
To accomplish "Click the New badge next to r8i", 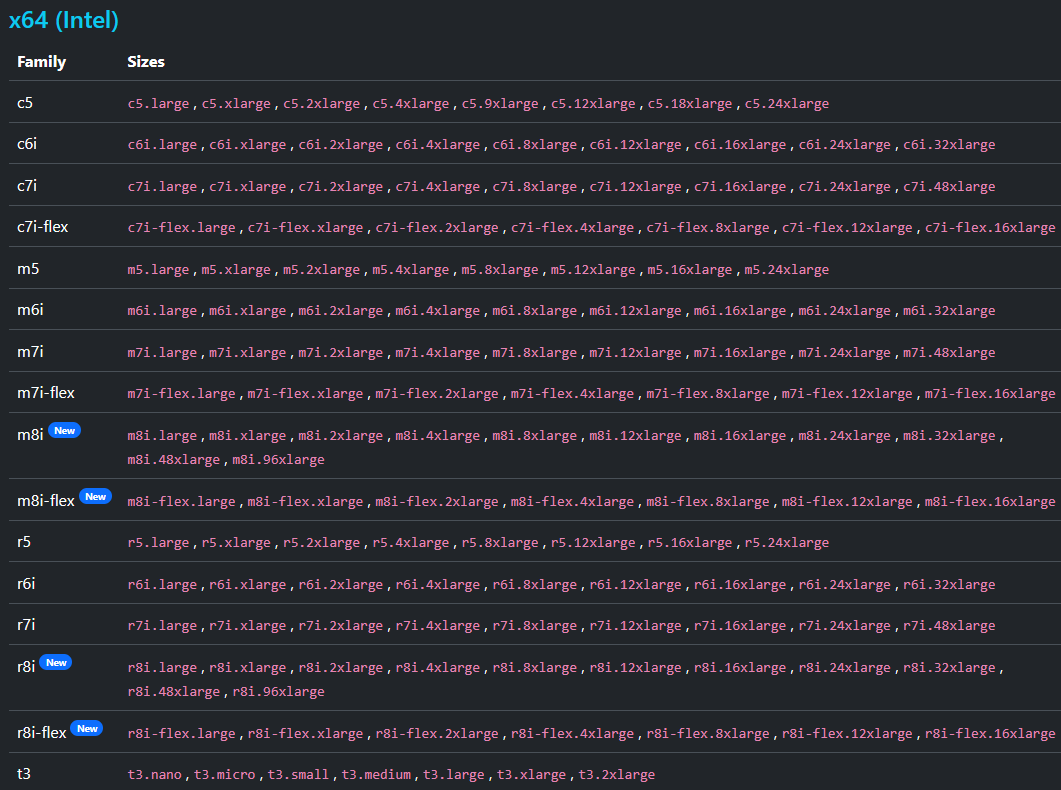I will pyautogui.click(x=56, y=663).
